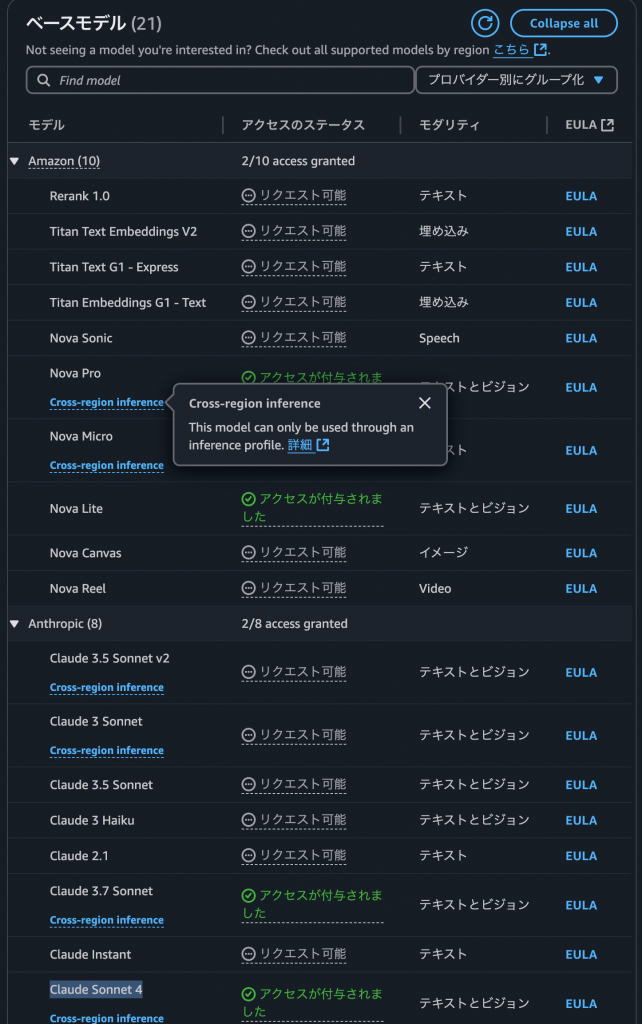
Task: Open EULA for Nova Sonic
Action: click(581, 338)
